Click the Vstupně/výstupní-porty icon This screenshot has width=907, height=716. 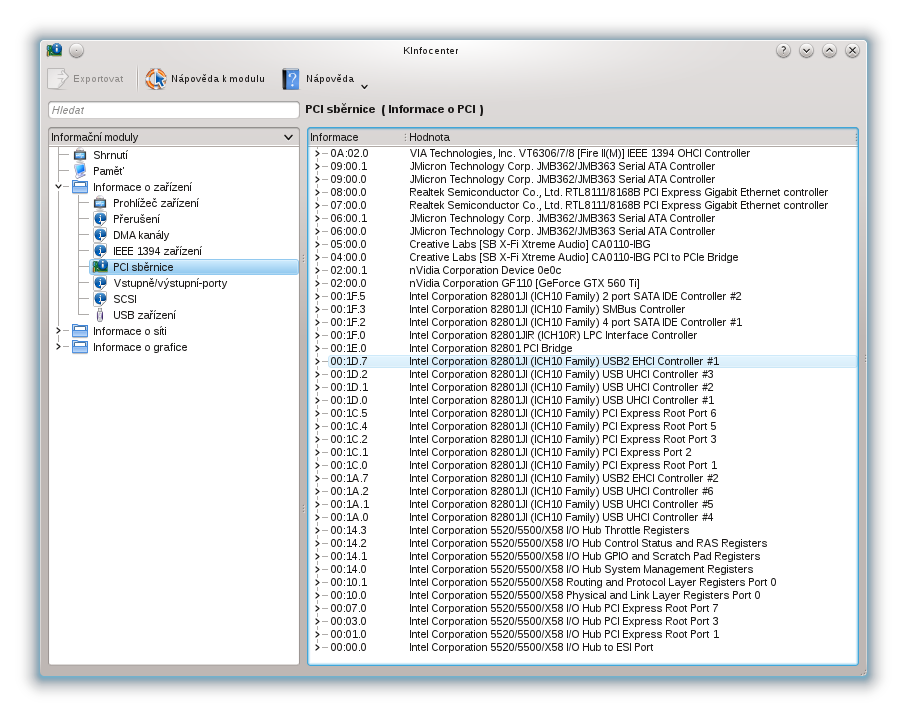100,283
